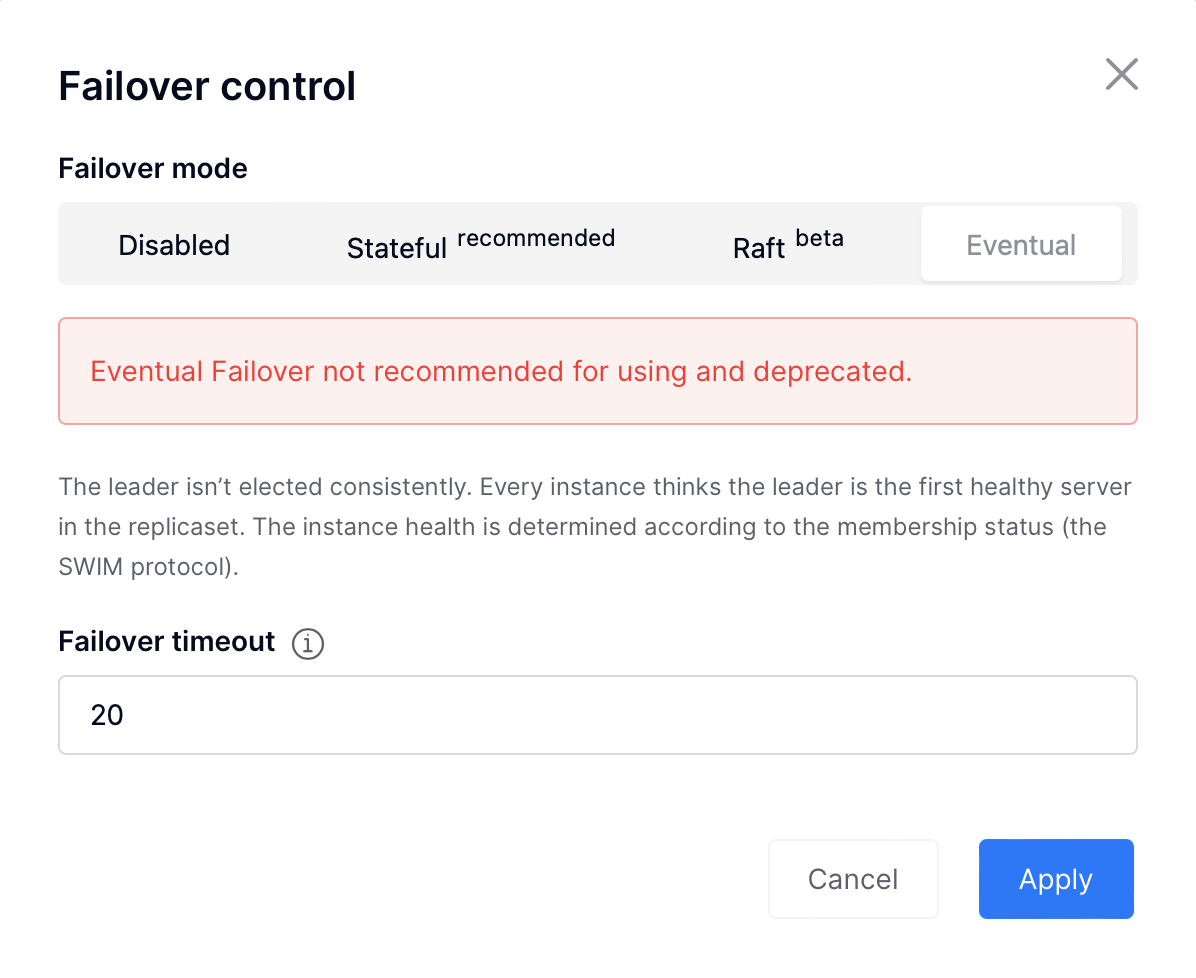Close the Failover control dialog
Image resolution: width=1196 pixels, height=978 pixels.
[x=1121, y=74]
